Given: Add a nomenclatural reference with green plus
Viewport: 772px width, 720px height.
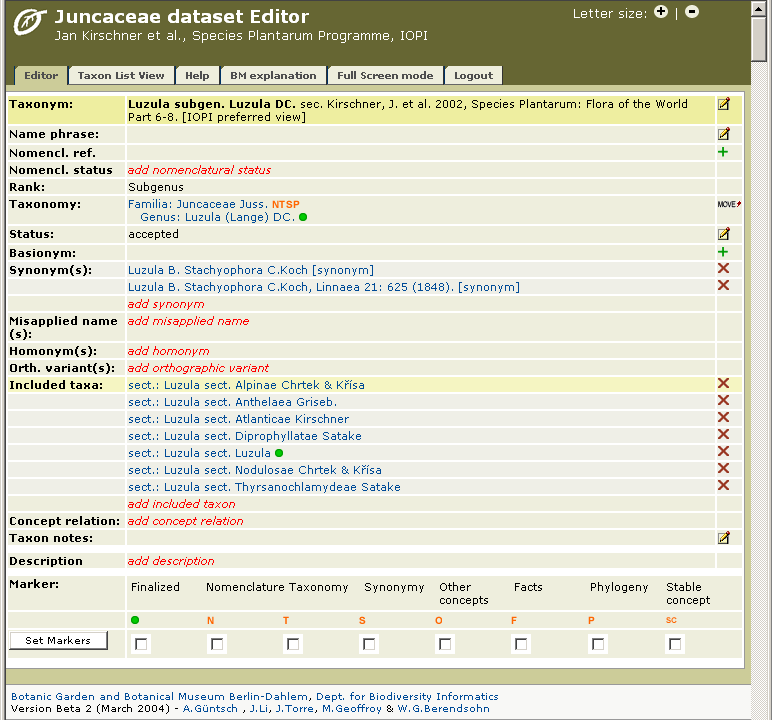Looking at the screenshot, I should [723, 152].
